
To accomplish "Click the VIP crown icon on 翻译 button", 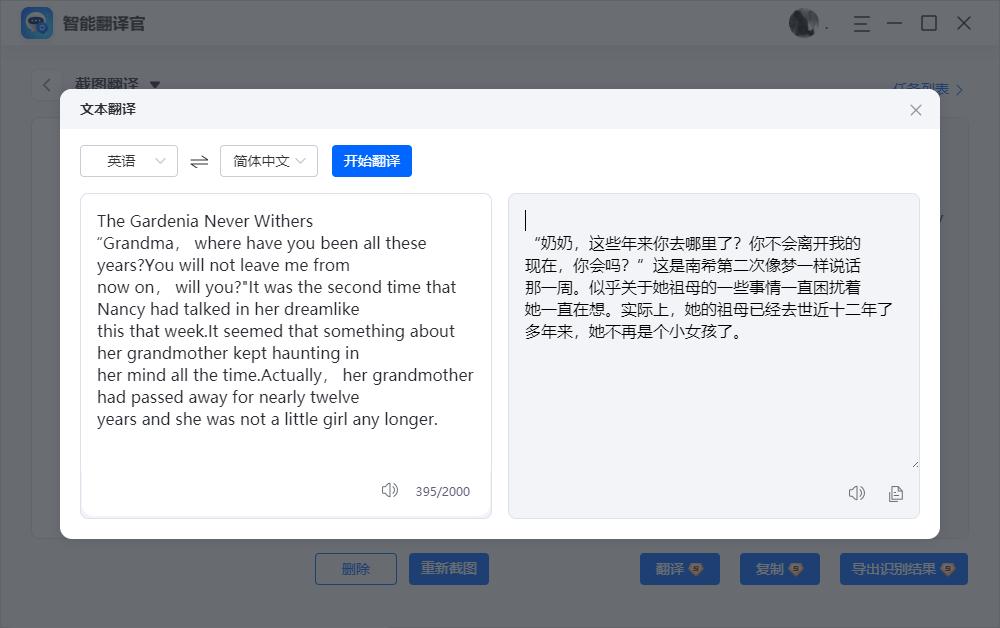I will pyautogui.click(x=697, y=568).
